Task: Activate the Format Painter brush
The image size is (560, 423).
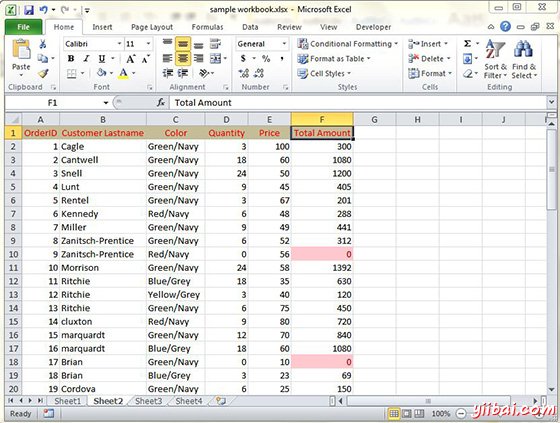Action: (x=43, y=73)
